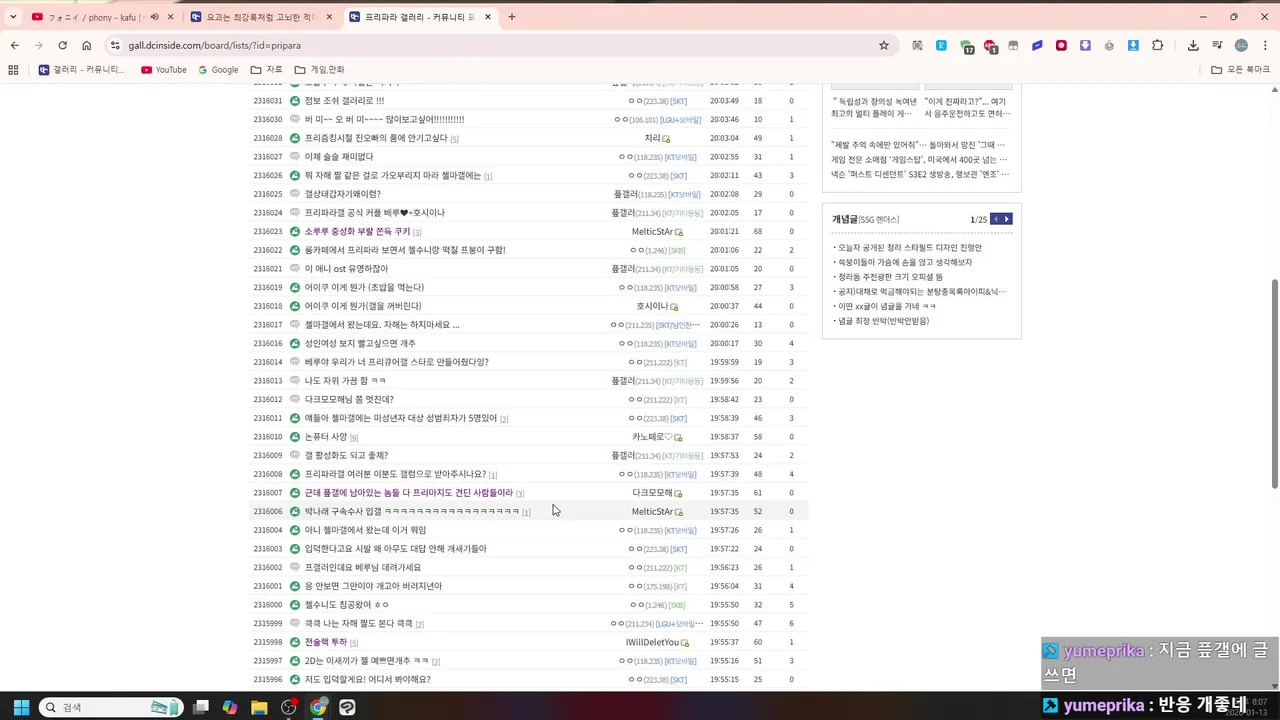Launch Copilot from the taskbar
Screen dimensions: 1280x720
tap(230, 707)
